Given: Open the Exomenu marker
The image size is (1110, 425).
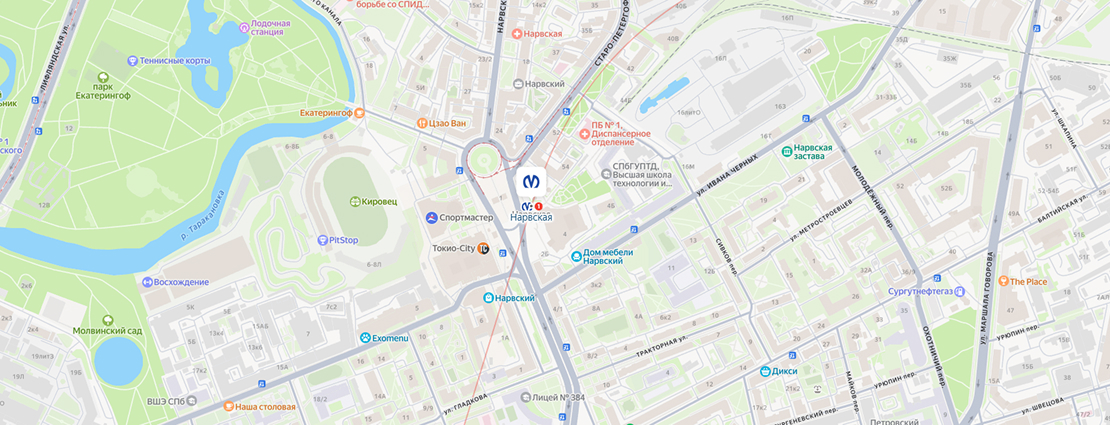Looking at the screenshot, I should pyautogui.click(x=365, y=338).
